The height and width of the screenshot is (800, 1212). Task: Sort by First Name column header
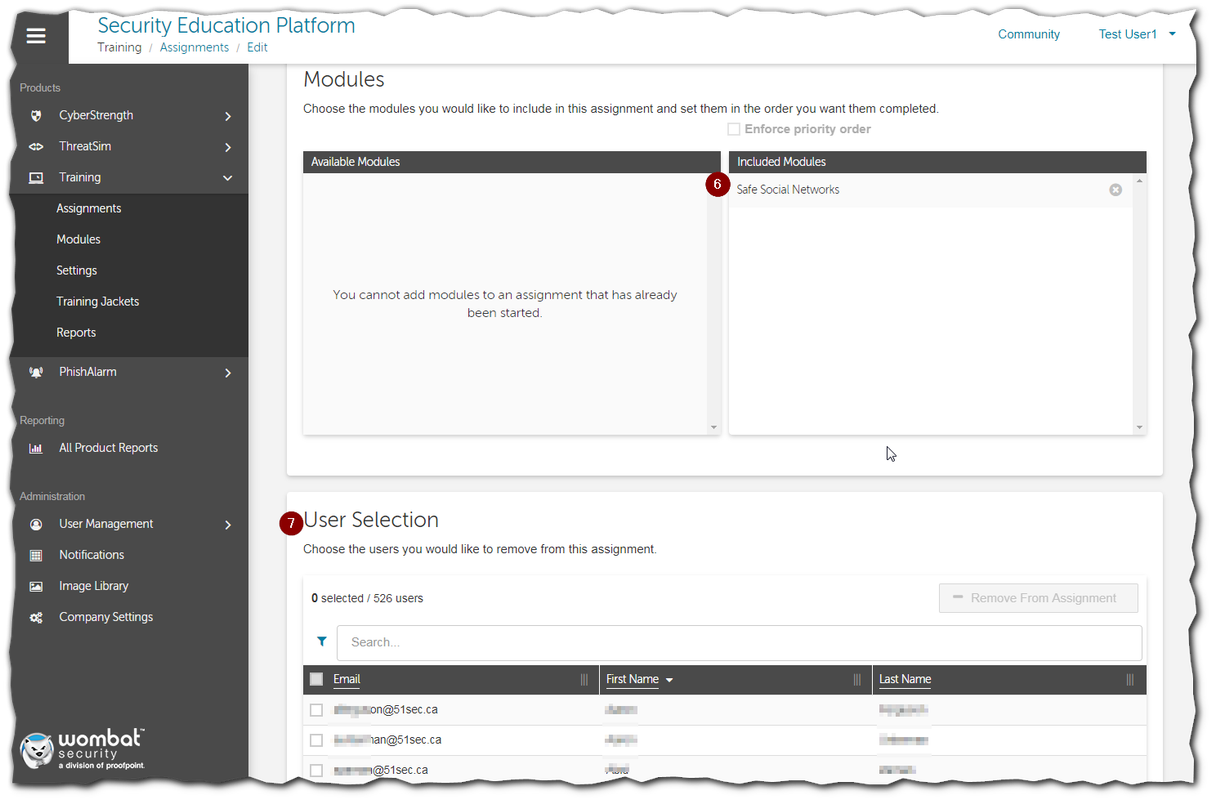[x=633, y=679]
